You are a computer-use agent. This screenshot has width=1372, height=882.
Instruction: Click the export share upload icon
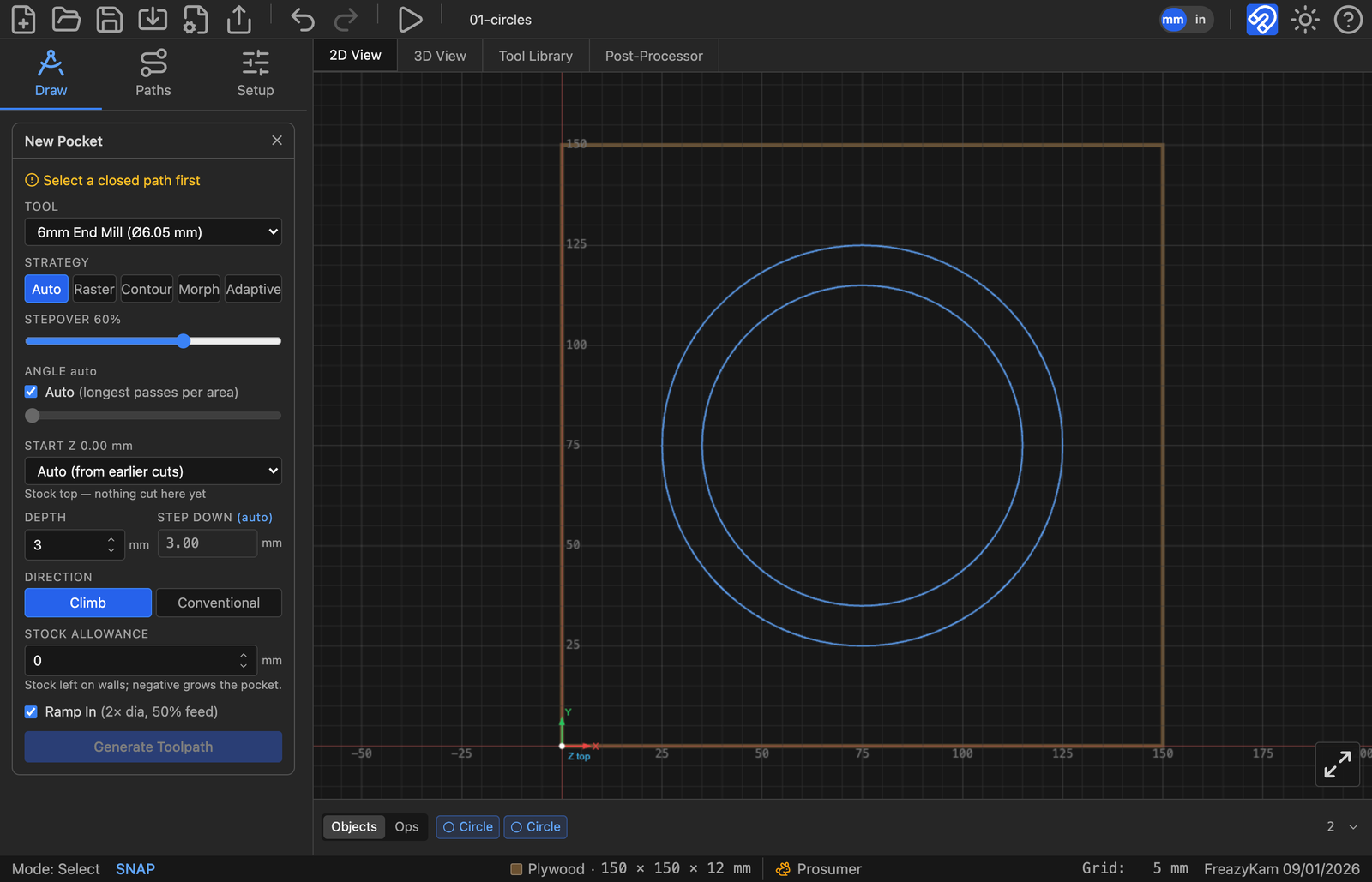point(239,19)
